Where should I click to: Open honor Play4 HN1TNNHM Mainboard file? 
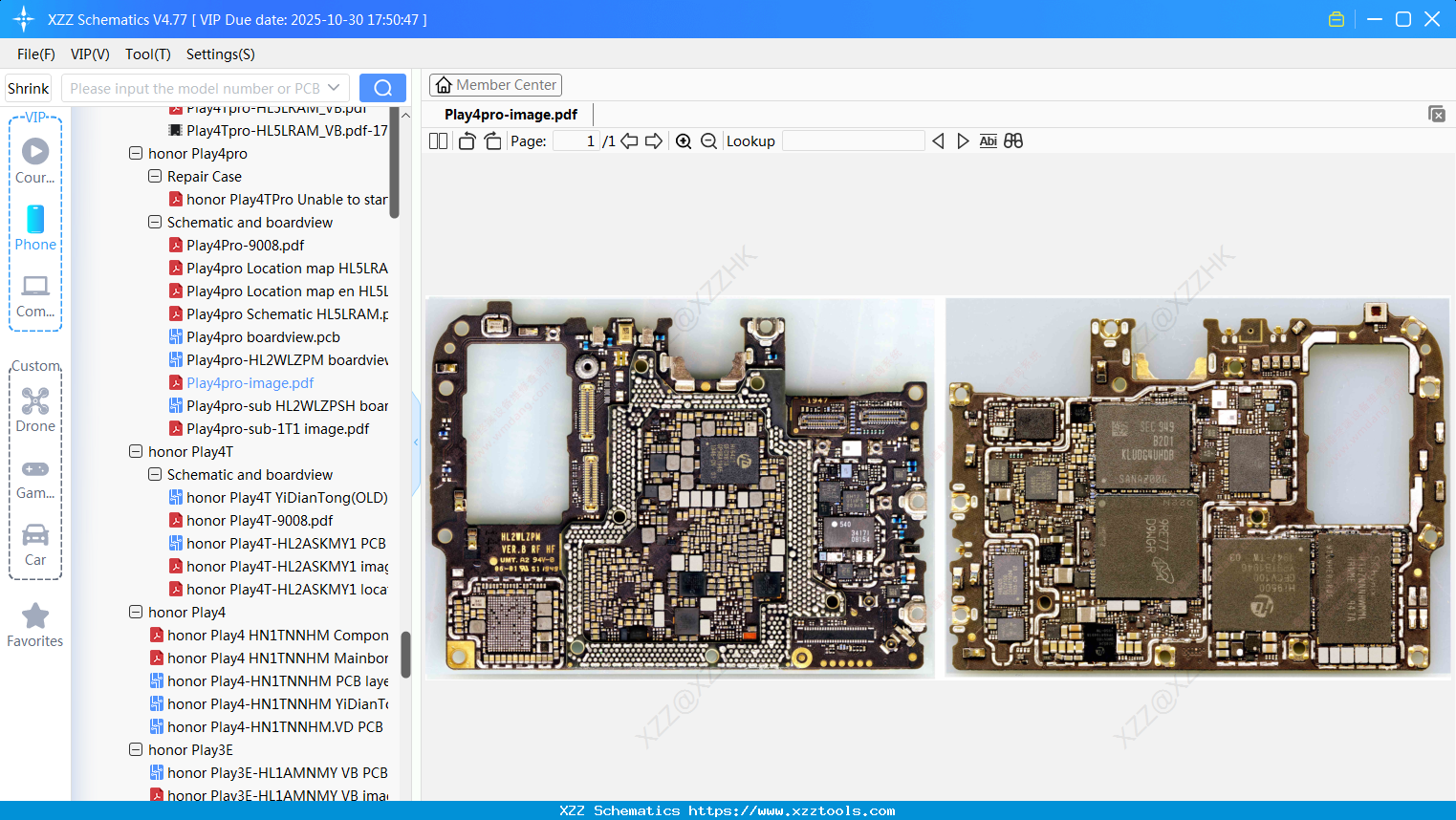click(277, 658)
